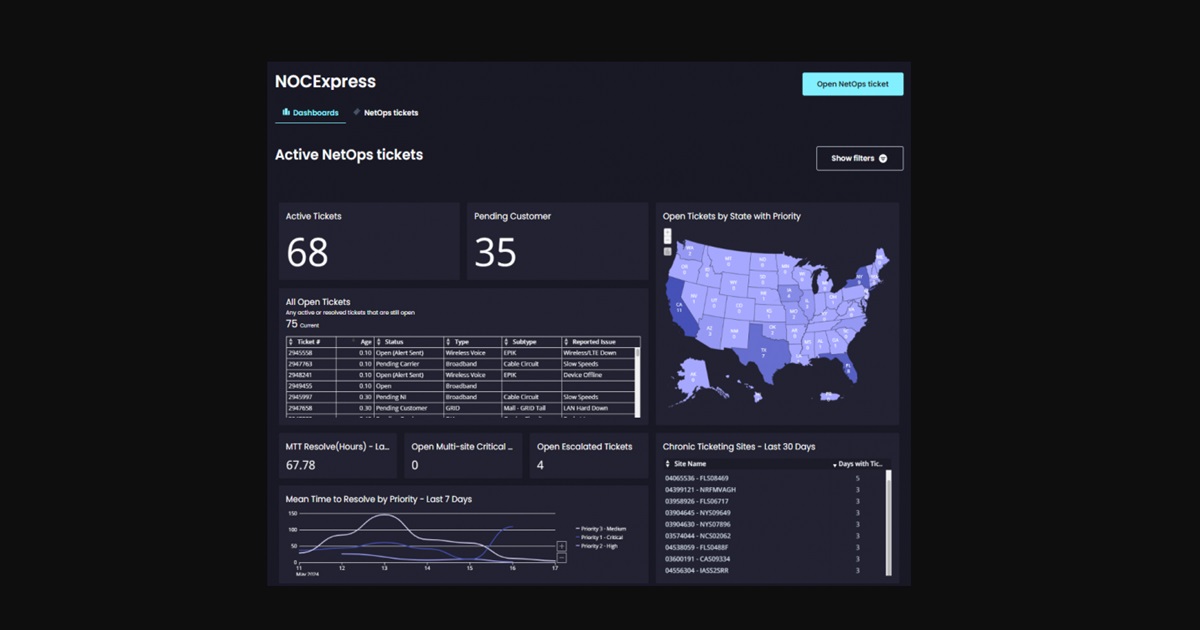Screen dimensions: 1200x630
Task: Click the filter icon in Show filters
Action: tap(883, 158)
